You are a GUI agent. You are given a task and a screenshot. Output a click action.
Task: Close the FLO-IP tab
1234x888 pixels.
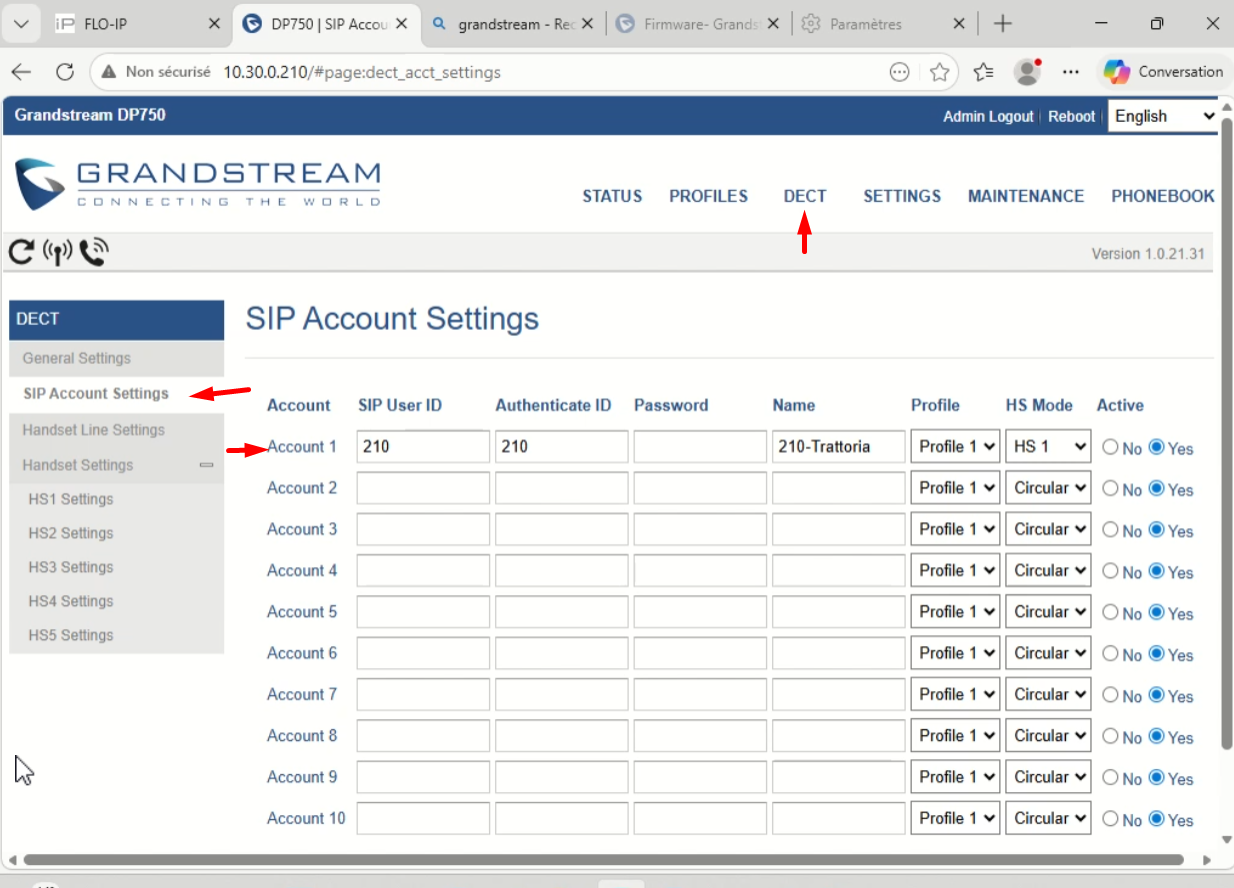pyautogui.click(x=214, y=24)
